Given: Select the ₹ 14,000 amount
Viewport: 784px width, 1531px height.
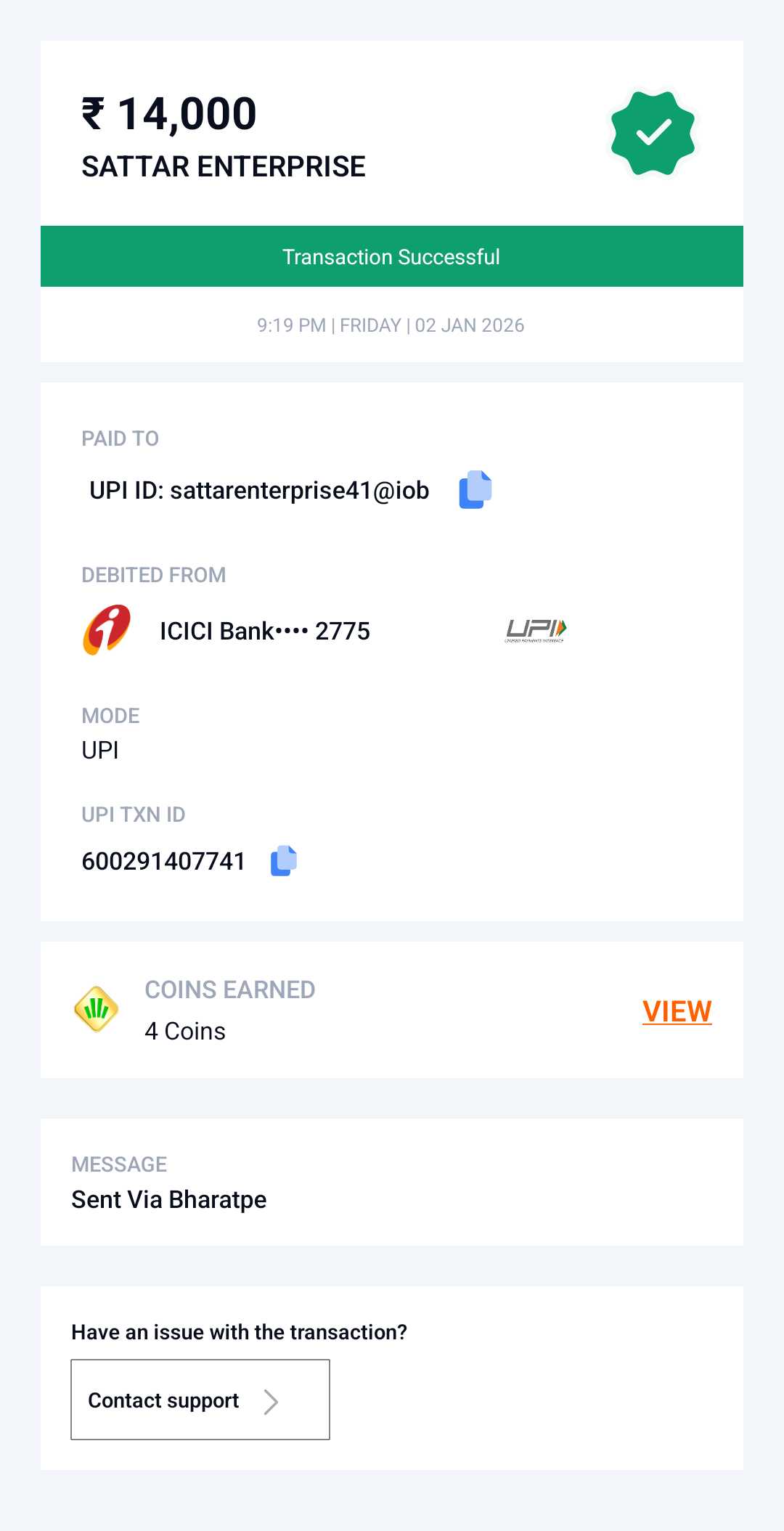Looking at the screenshot, I should [x=169, y=115].
